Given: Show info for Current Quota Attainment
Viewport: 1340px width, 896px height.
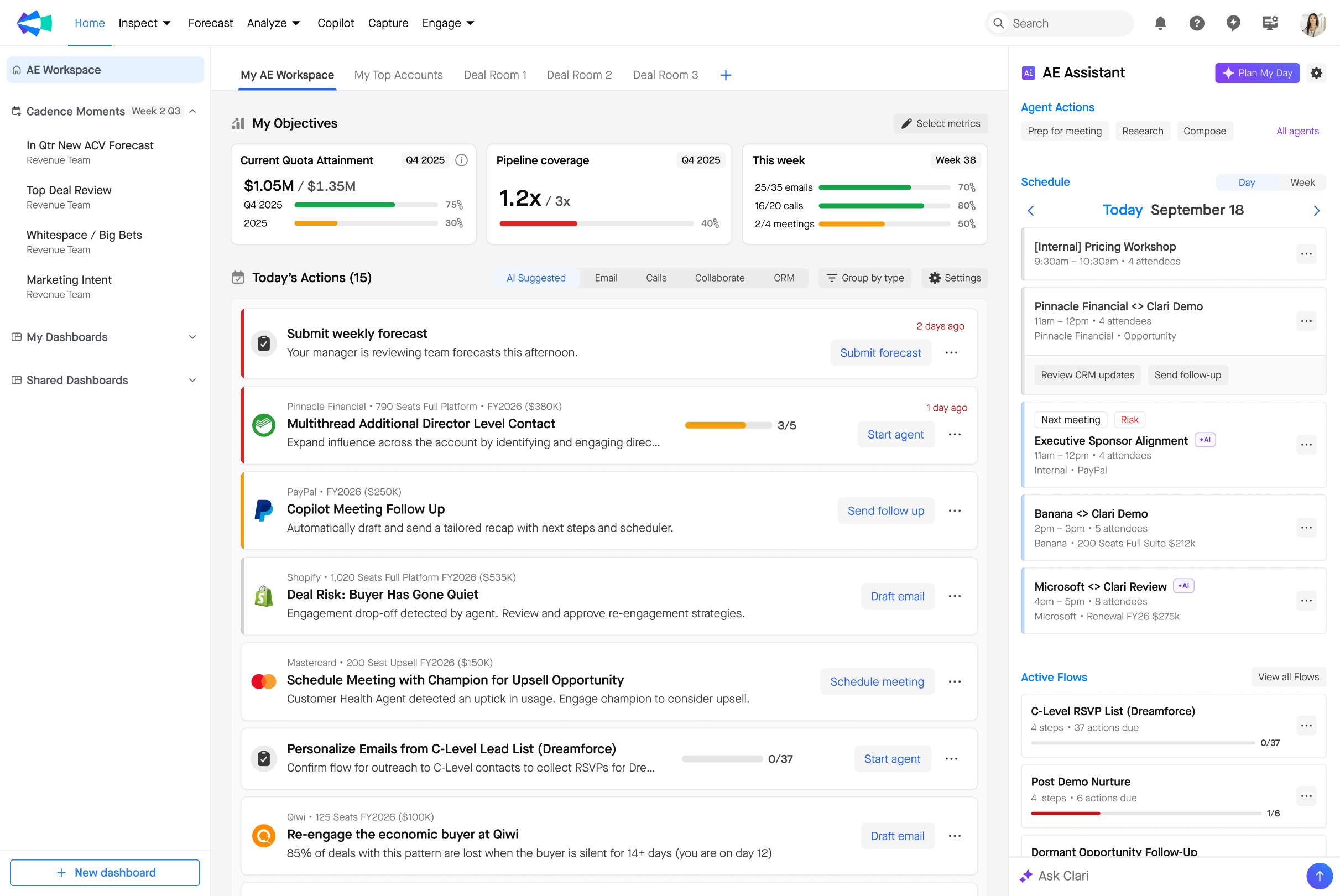Looking at the screenshot, I should [461, 160].
